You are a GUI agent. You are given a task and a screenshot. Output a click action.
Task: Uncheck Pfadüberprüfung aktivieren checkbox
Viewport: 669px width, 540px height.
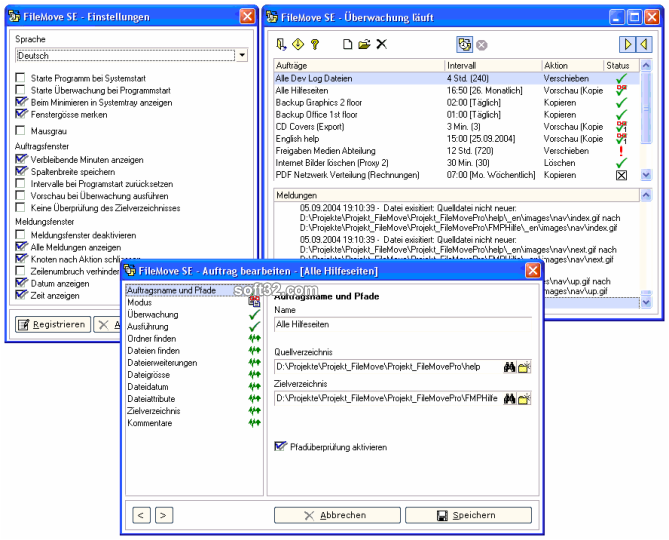pyautogui.click(x=280, y=447)
